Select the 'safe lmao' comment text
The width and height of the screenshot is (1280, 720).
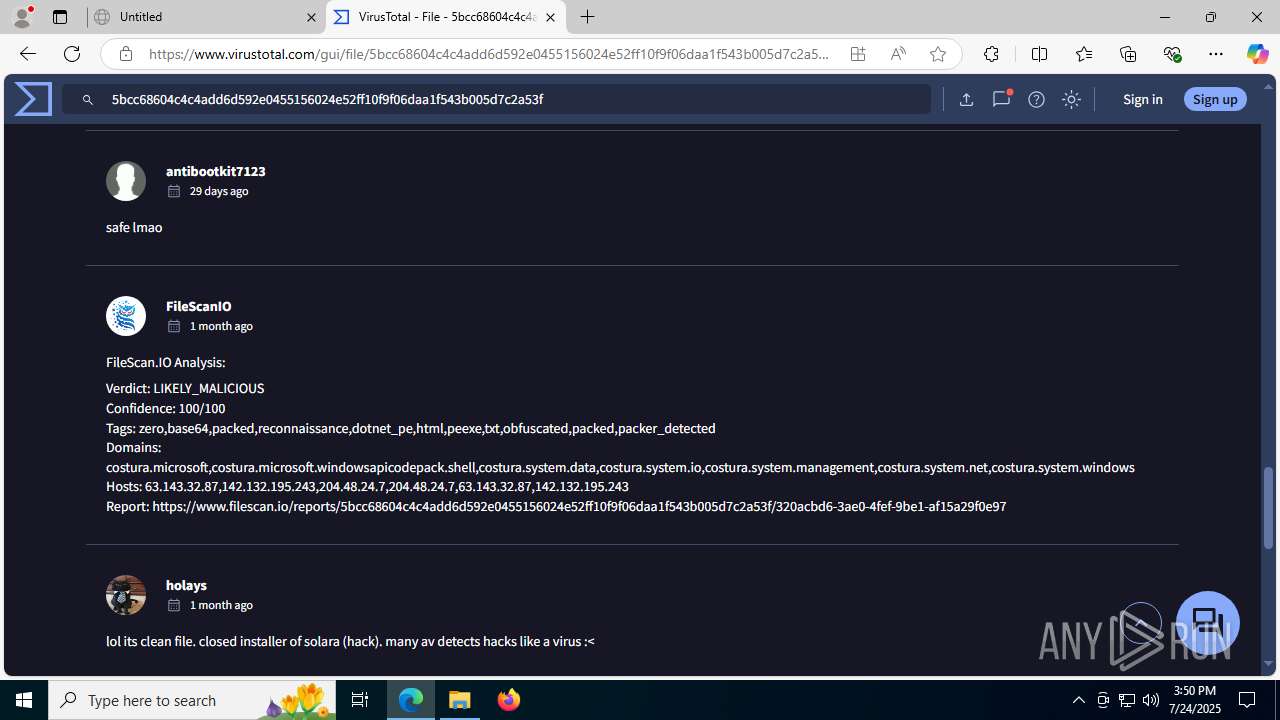click(134, 227)
